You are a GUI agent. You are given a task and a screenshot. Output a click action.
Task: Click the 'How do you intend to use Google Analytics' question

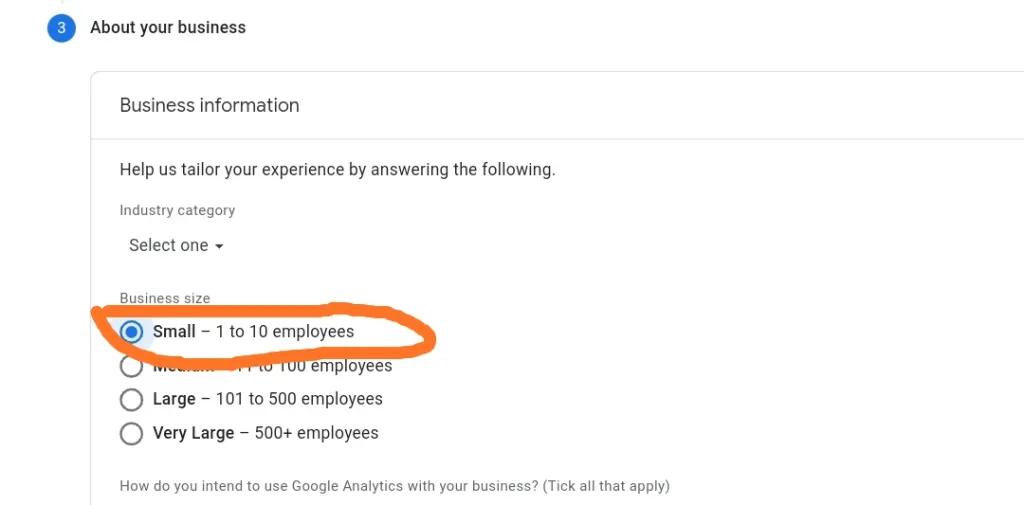(x=330, y=486)
